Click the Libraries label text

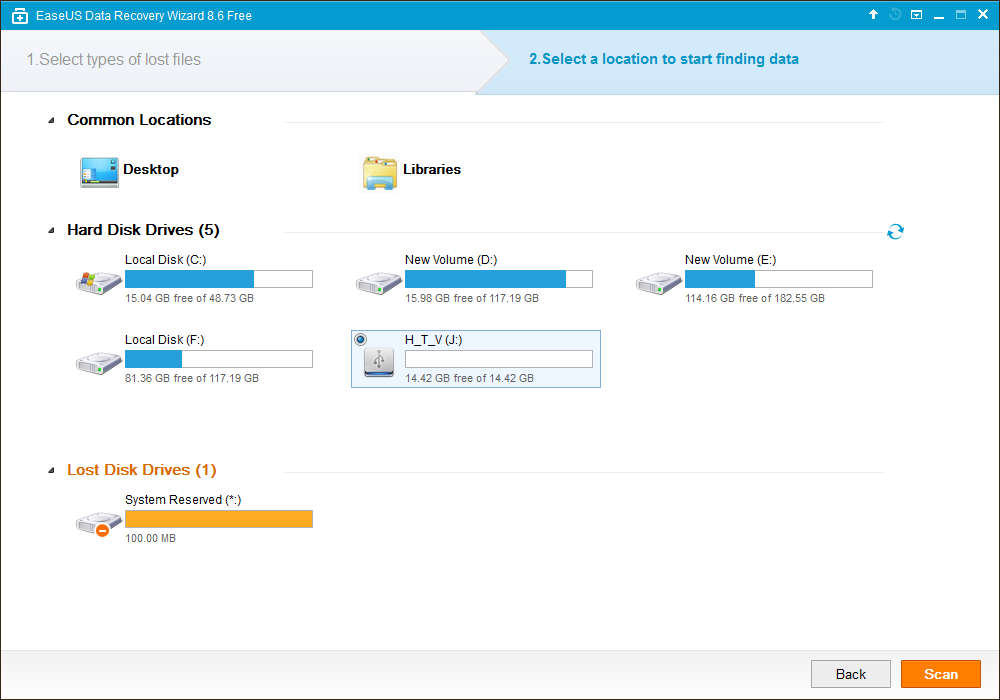point(432,170)
